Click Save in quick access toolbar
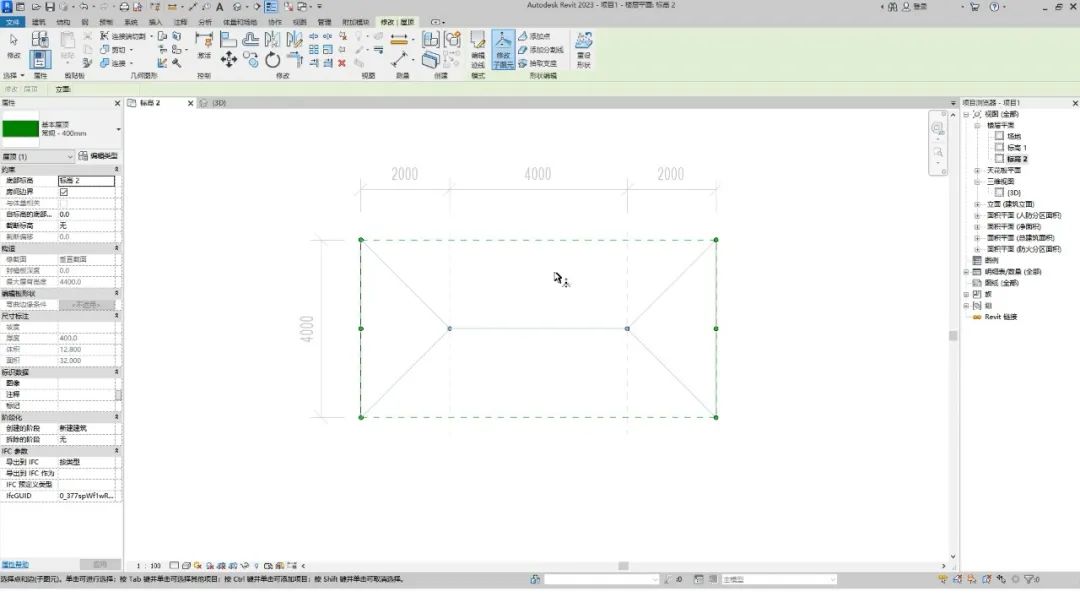This screenshot has width=1080, height=608. (x=49, y=7)
